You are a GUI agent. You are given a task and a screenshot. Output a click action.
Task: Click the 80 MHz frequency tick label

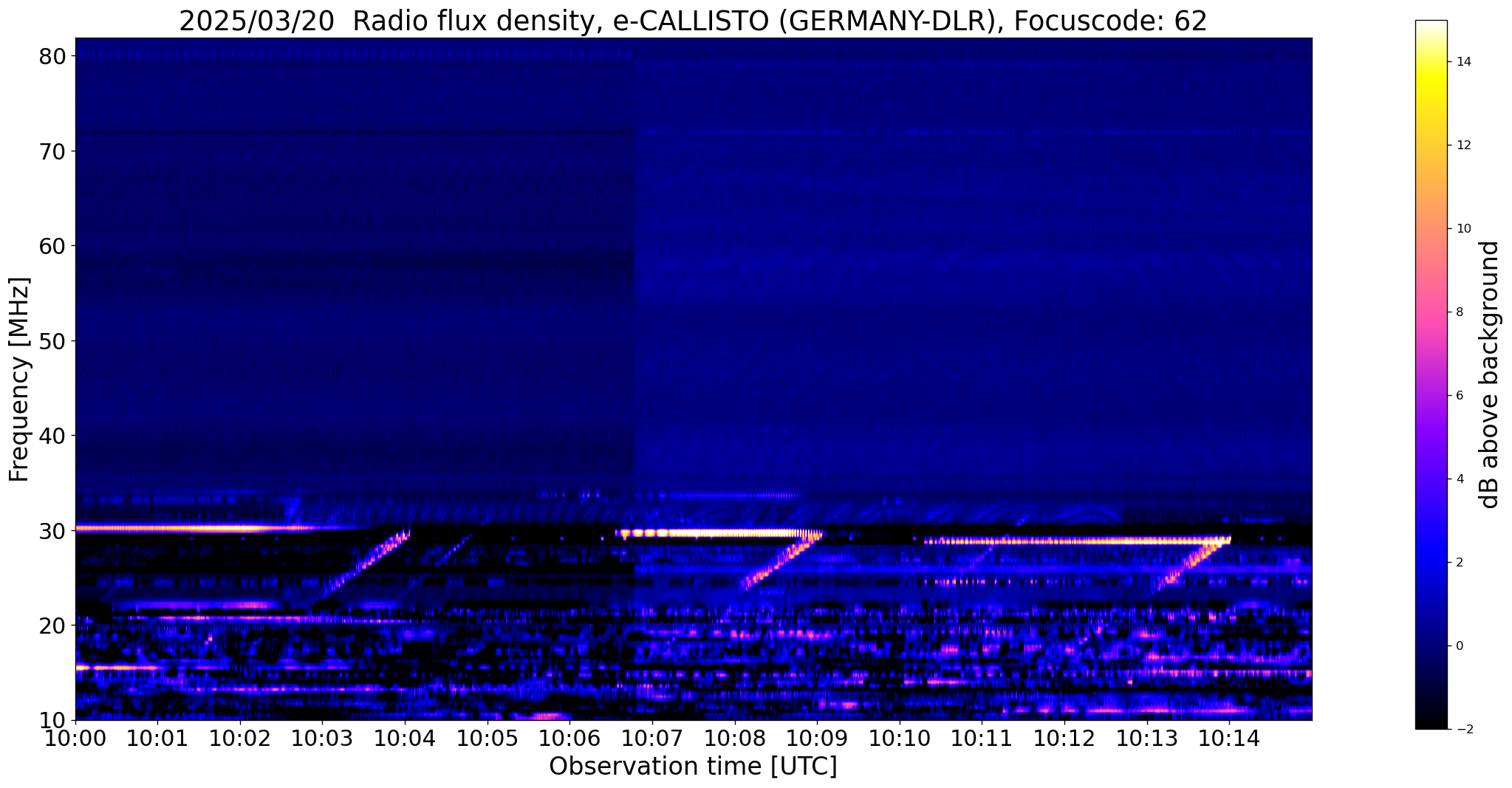[54, 56]
